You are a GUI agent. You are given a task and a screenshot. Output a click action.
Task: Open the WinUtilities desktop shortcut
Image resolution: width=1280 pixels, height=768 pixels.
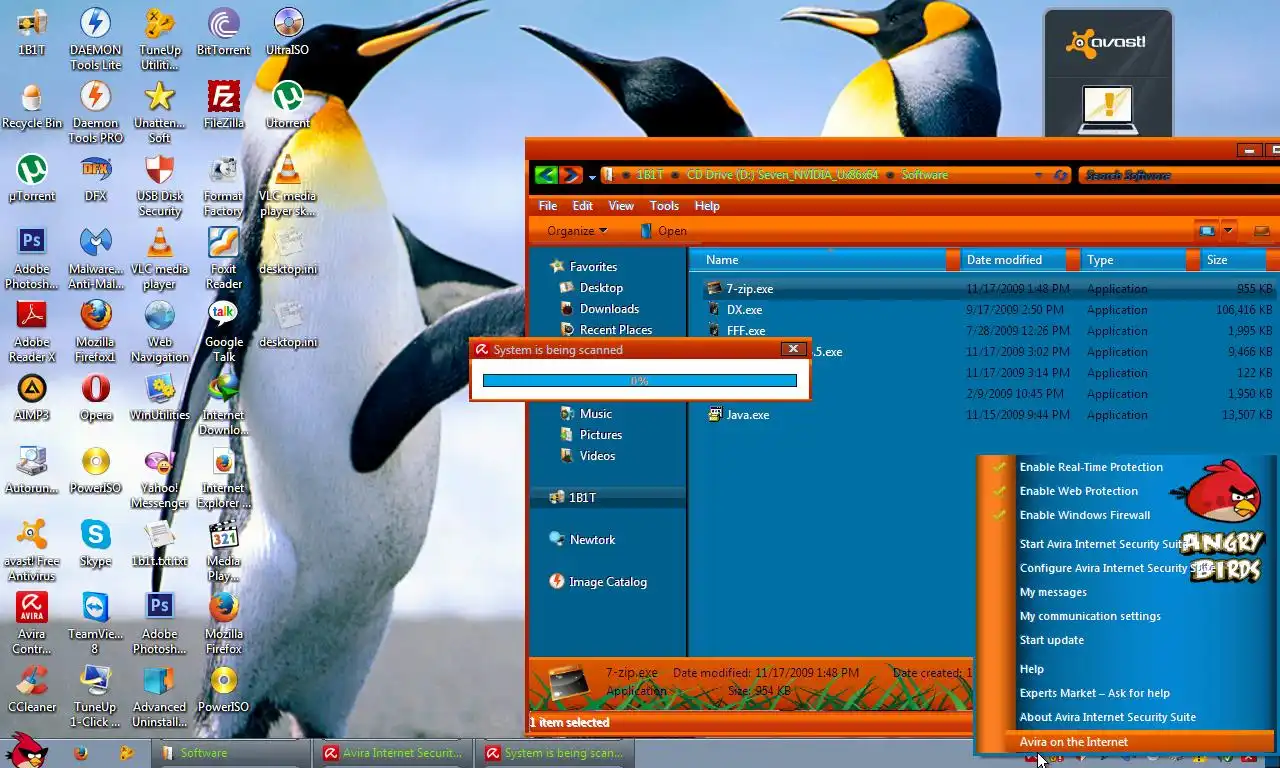point(159,397)
